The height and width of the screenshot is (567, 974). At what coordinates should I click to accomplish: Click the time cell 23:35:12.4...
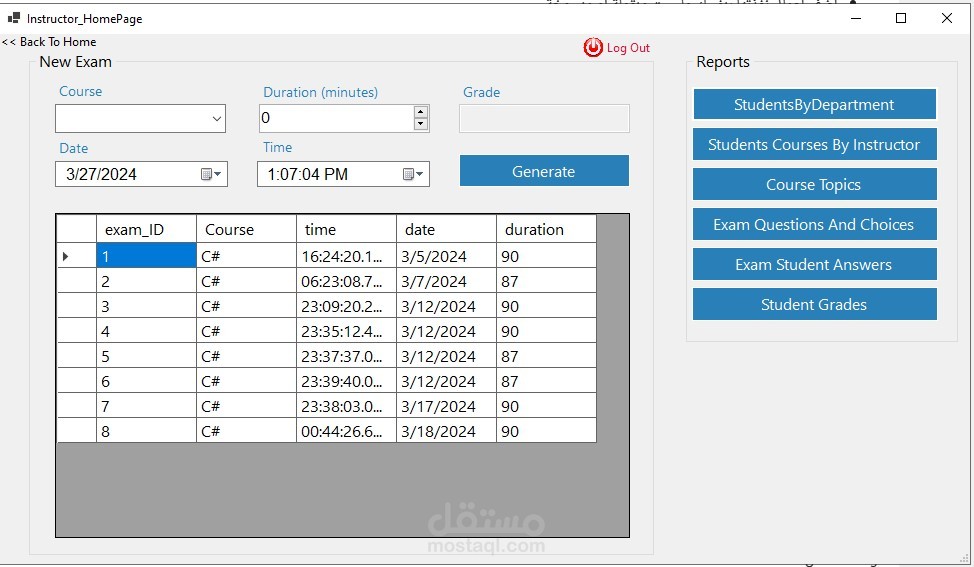[x=347, y=330]
